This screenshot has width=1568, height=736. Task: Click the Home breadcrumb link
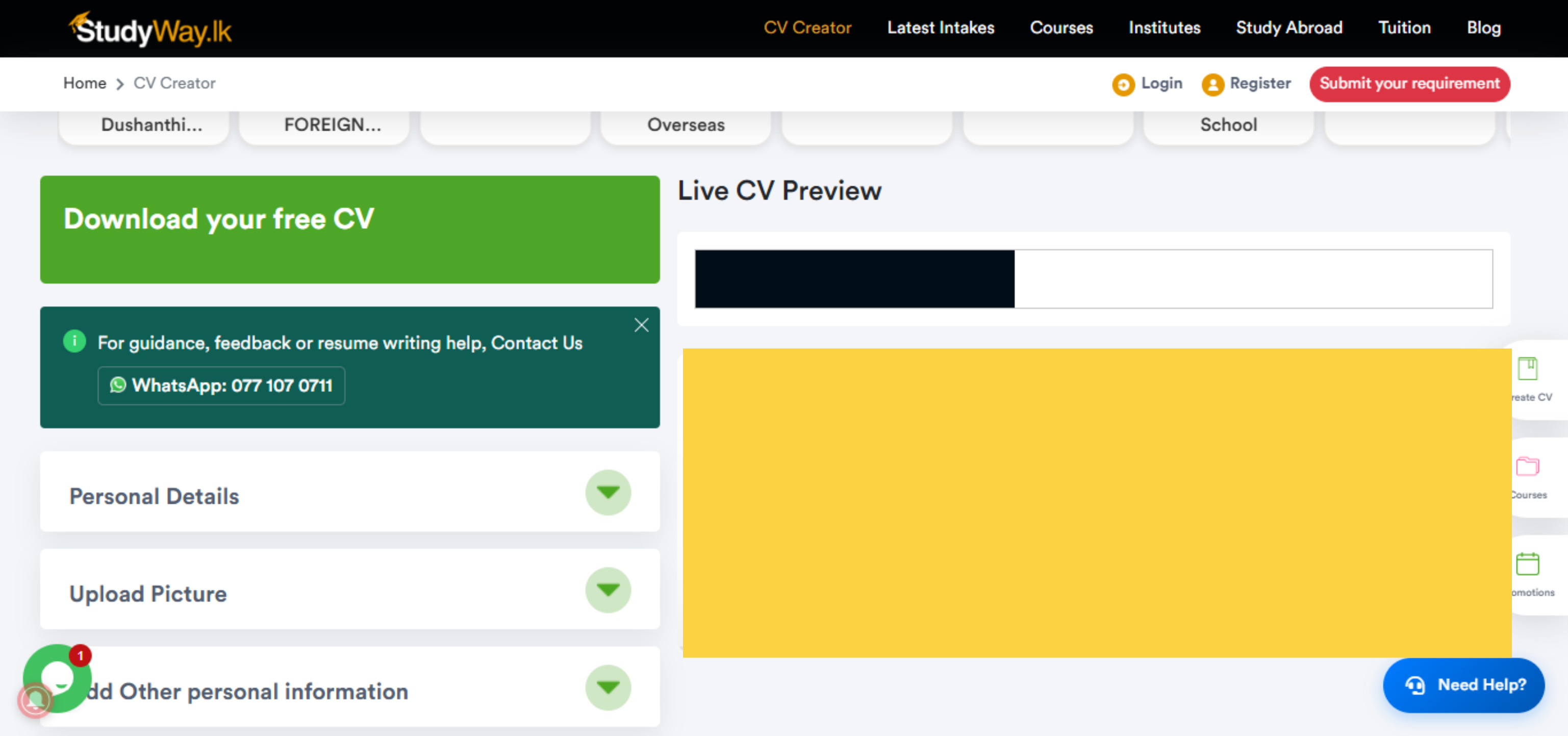85,84
